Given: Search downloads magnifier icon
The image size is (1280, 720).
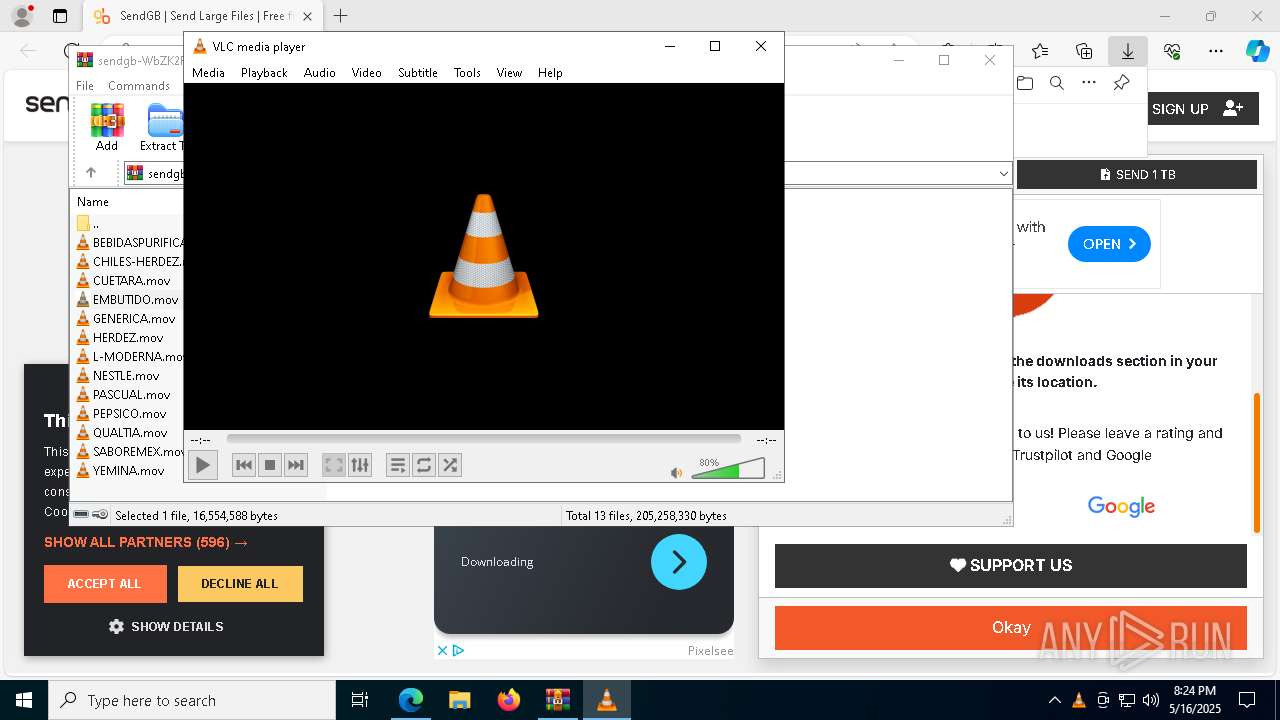Looking at the screenshot, I should click(1057, 83).
